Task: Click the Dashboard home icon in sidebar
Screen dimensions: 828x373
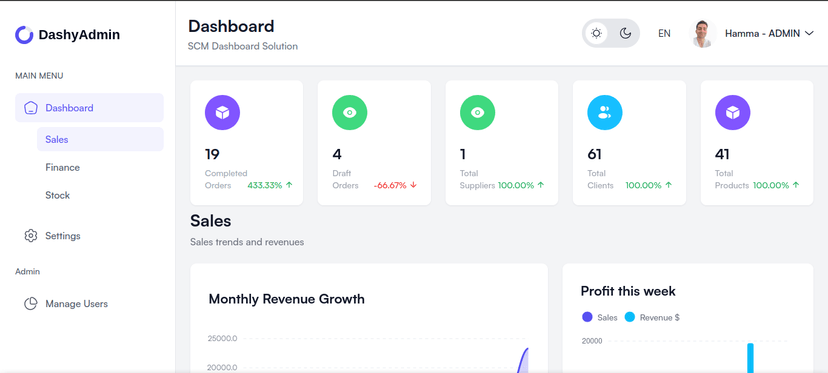Action: pos(31,108)
